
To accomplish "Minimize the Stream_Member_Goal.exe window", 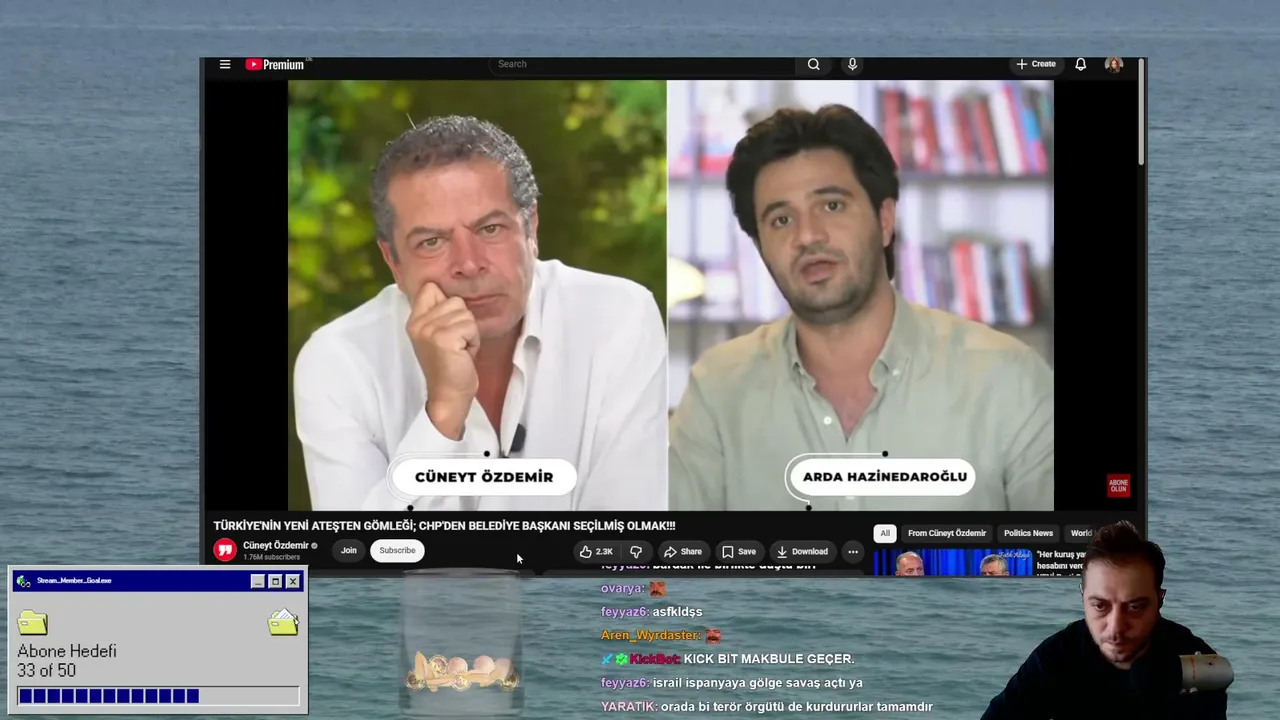I will tap(258, 581).
